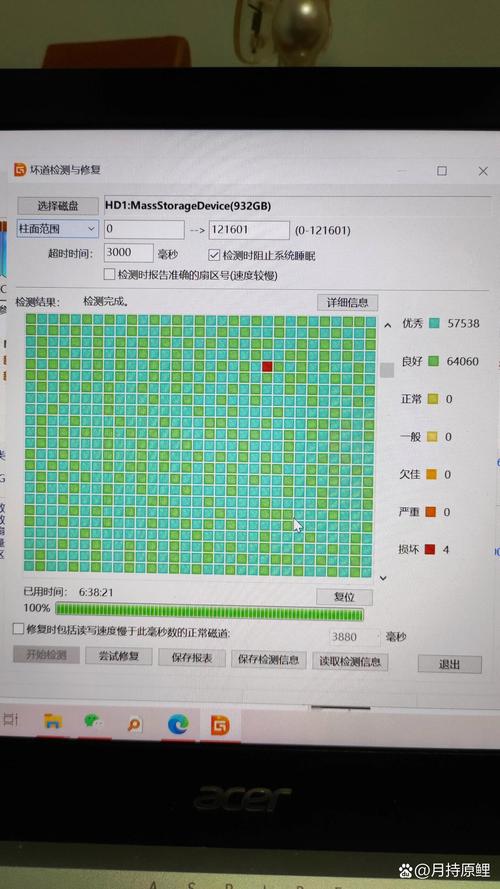Click 尝试修复 to attempt repair
500x889 pixels.
point(118,656)
